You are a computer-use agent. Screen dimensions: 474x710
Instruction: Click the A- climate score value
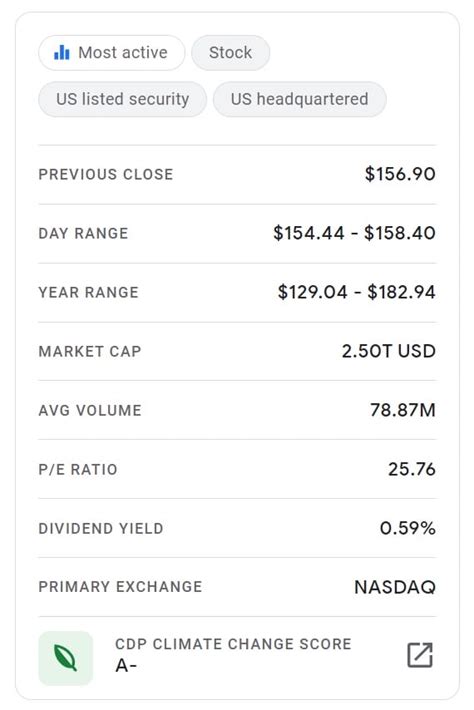coord(126,666)
